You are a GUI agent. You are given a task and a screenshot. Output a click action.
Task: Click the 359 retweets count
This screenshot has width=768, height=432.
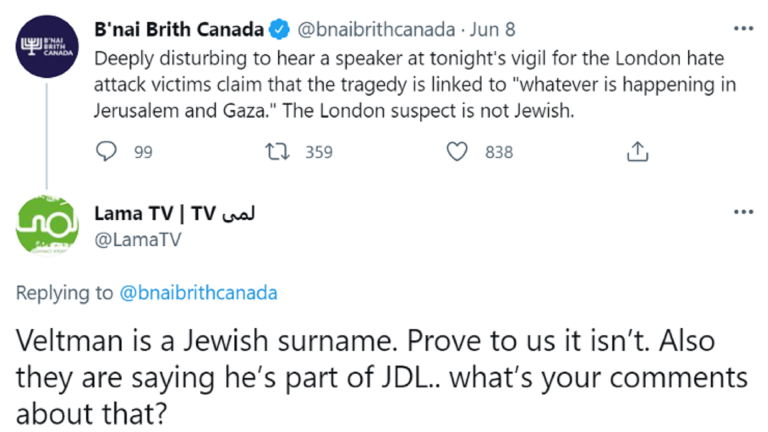point(318,152)
